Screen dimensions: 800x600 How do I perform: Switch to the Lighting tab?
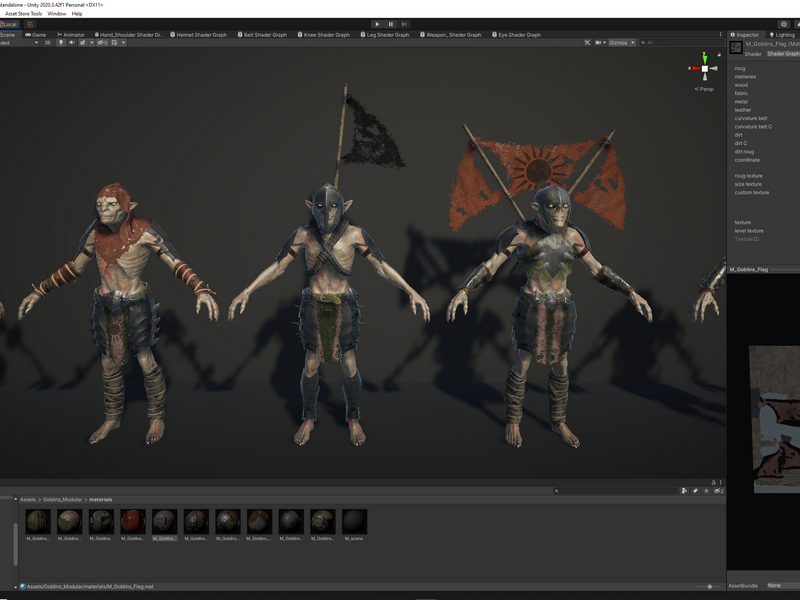(782, 35)
